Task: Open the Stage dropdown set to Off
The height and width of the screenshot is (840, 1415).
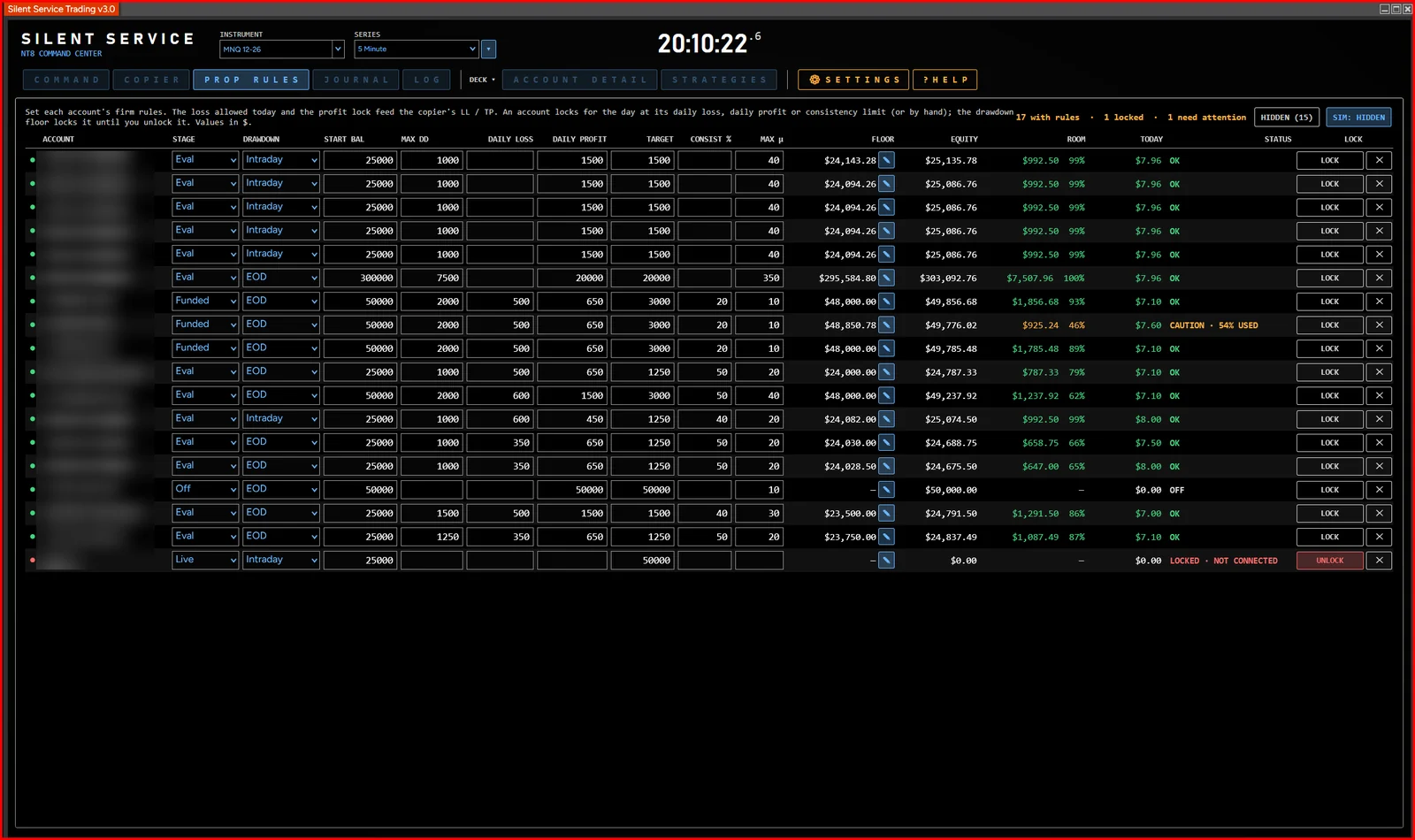Action: coord(205,489)
